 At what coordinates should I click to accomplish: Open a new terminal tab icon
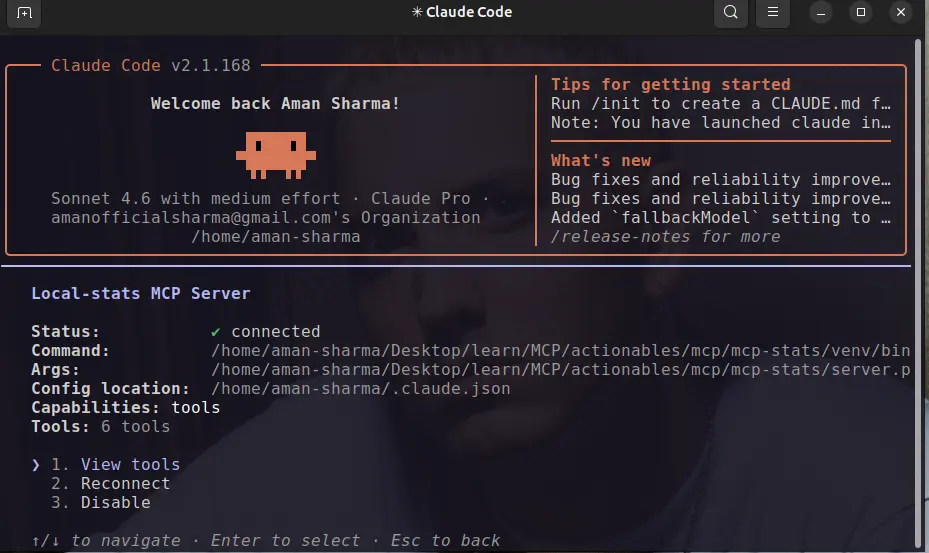[x=24, y=12]
